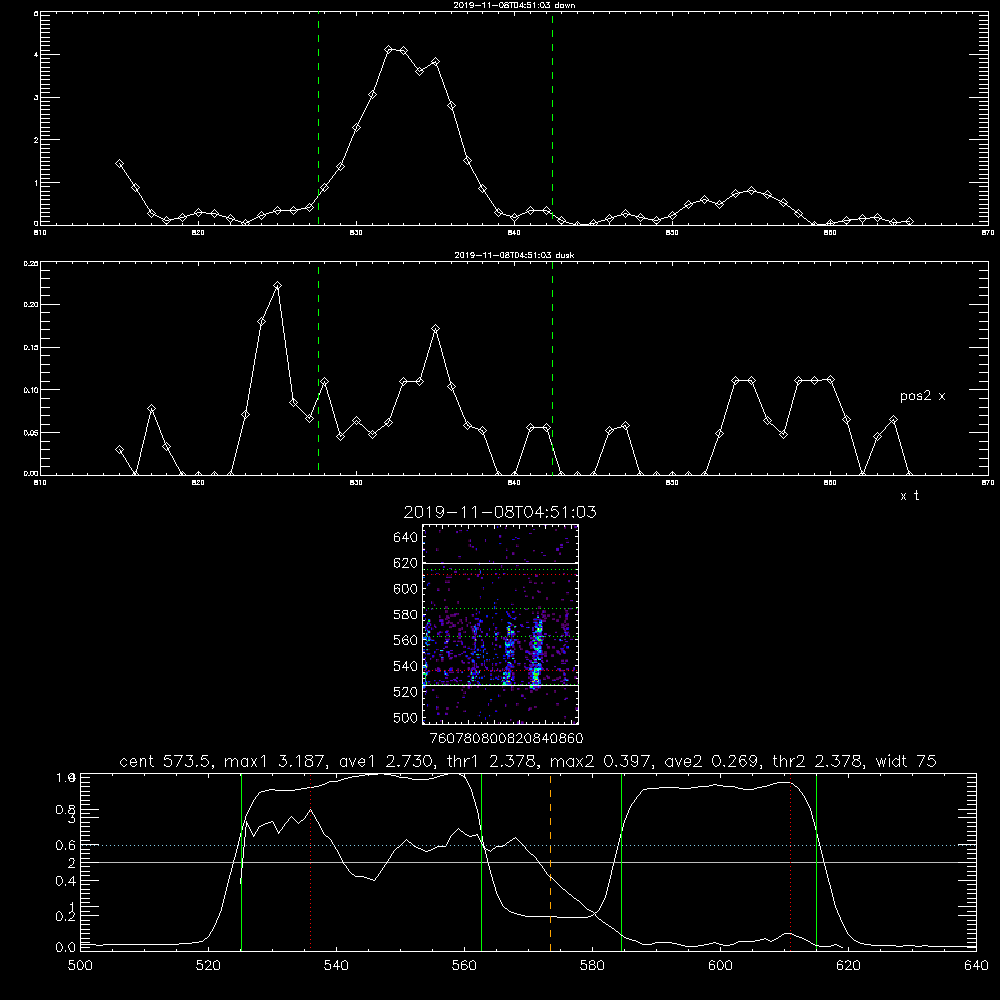Click the '760780800820840860' label under the spectrogram
The image size is (1000, 1000).
507,739
